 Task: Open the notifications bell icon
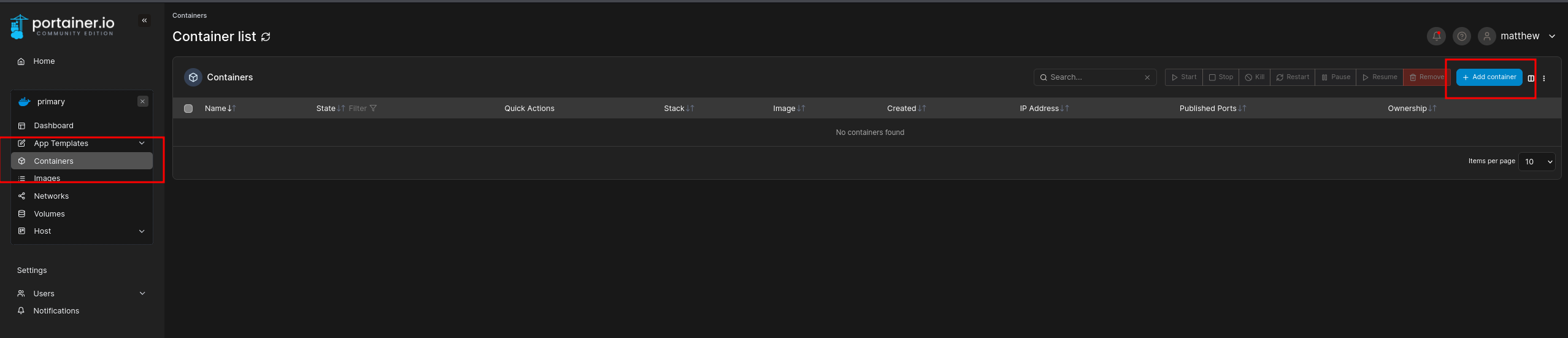[x=1436, y=36]
